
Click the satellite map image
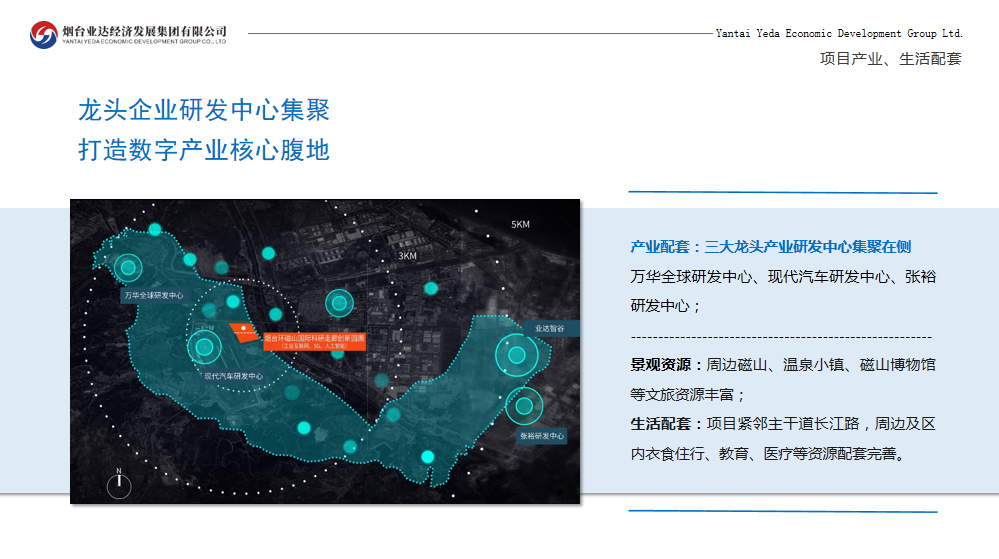click(325, 351)
